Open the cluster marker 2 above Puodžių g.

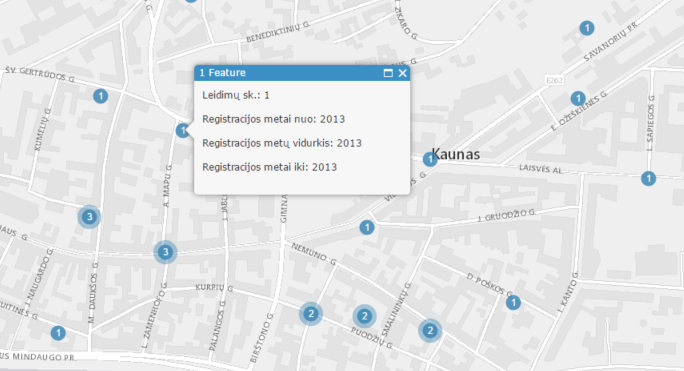(365, 316)
